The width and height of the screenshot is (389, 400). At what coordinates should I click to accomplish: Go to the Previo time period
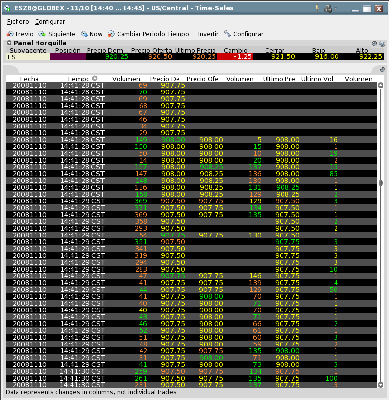pyautogui.click(x=20, y=34)
